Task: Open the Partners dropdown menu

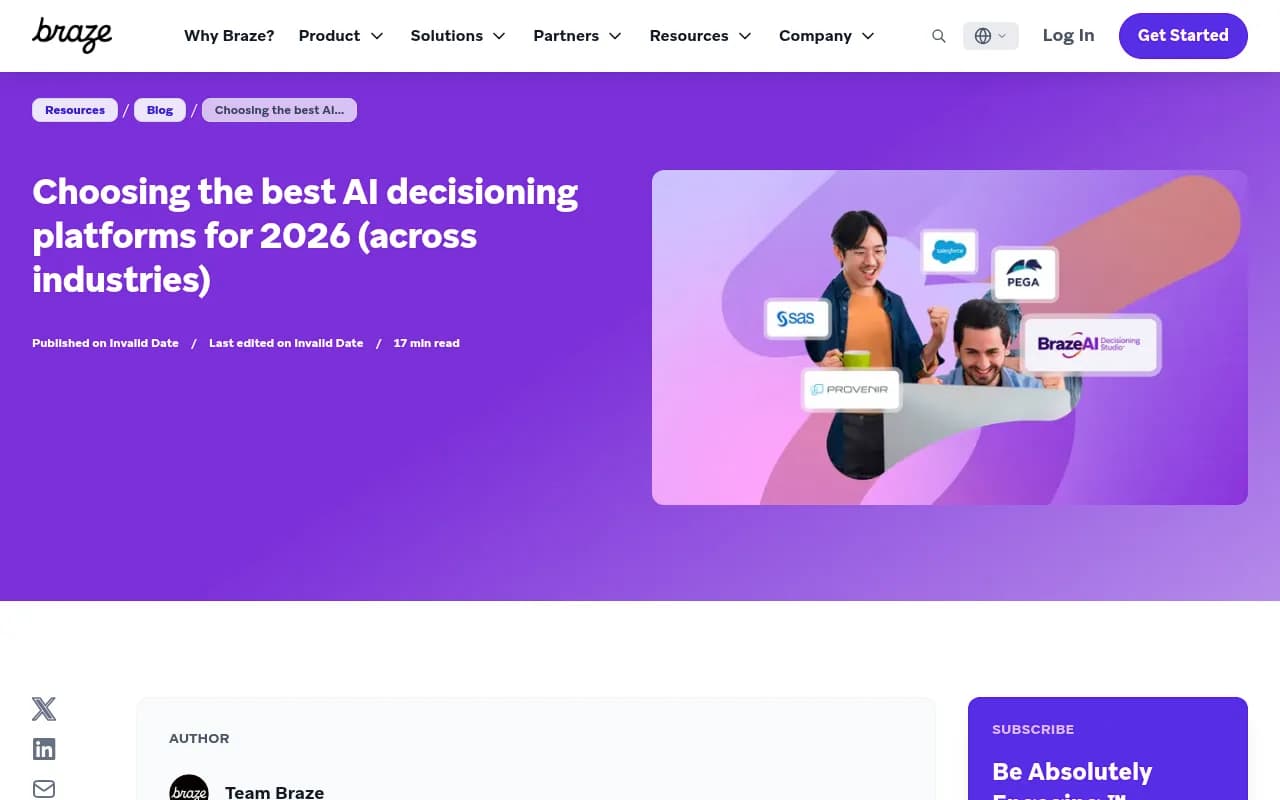Action: click(577, 36)
